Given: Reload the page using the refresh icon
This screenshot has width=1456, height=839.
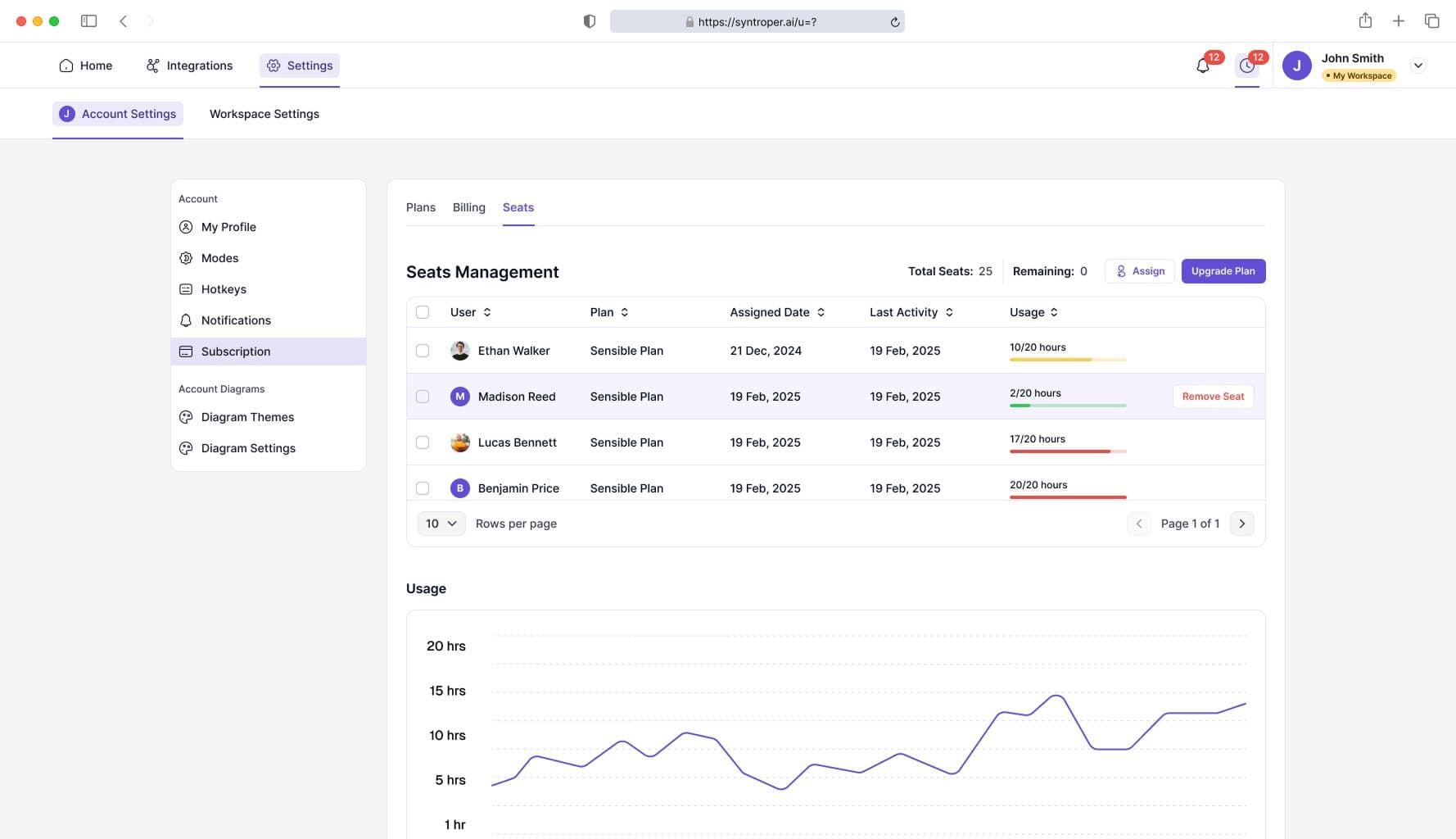Looking at the screenshot, I should 895,22.
